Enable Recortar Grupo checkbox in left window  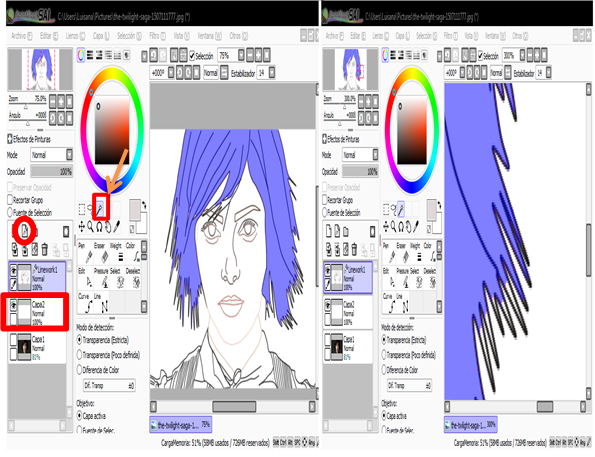coord(10,200)
